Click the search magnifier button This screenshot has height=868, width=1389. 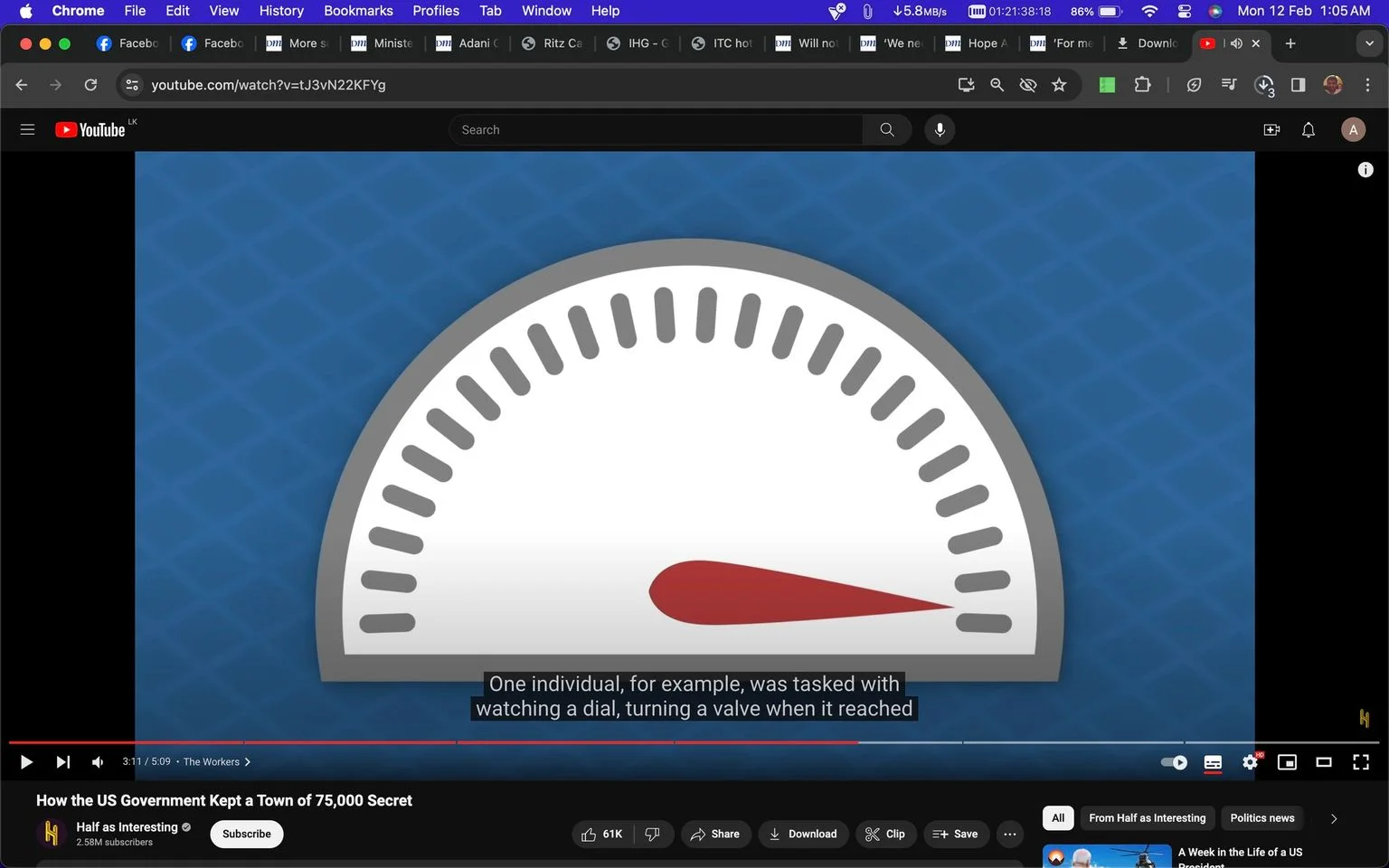pos(887,129)
